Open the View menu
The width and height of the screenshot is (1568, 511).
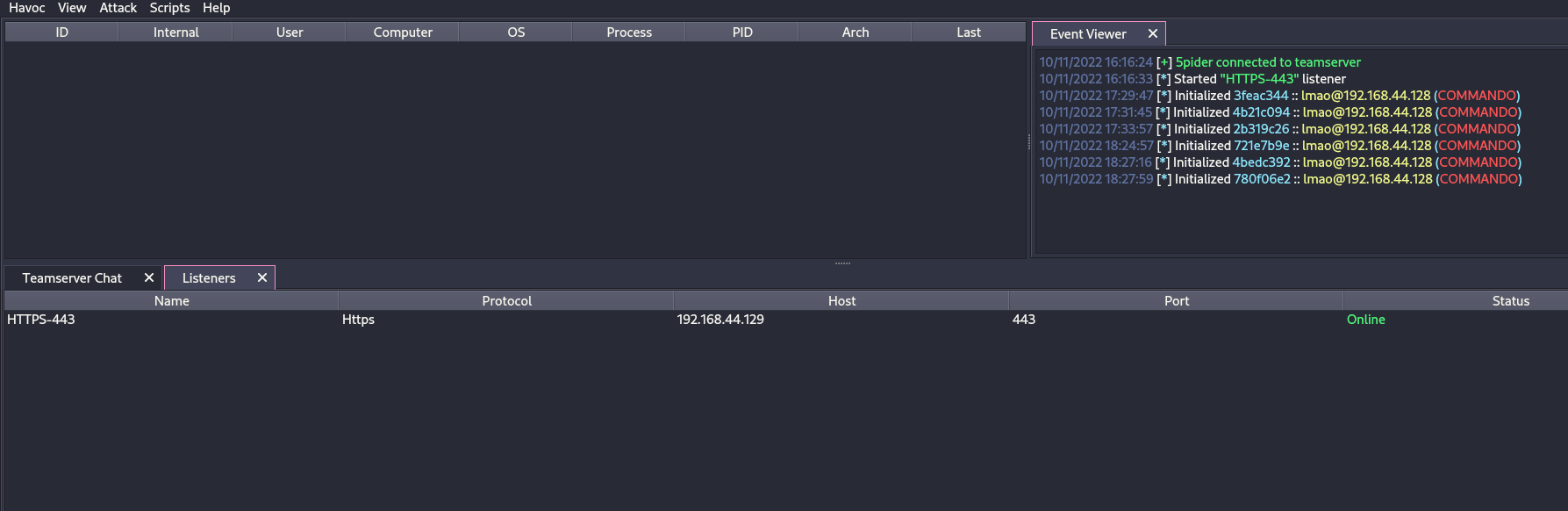[x=72, y=8]
